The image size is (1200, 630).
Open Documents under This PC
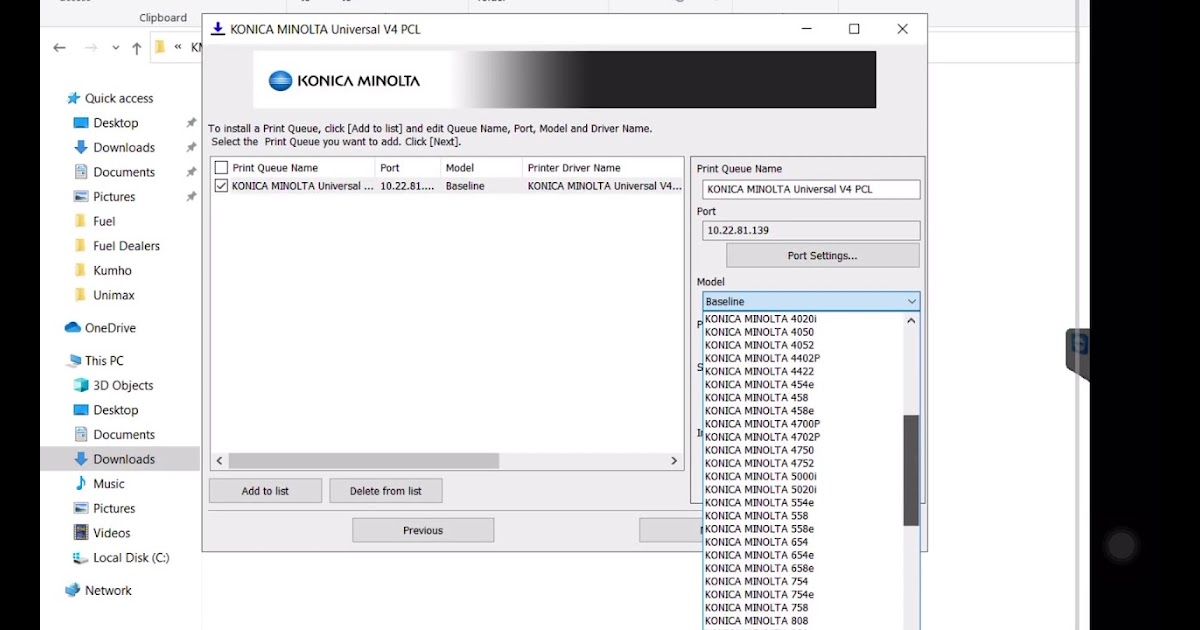[124, 435]
